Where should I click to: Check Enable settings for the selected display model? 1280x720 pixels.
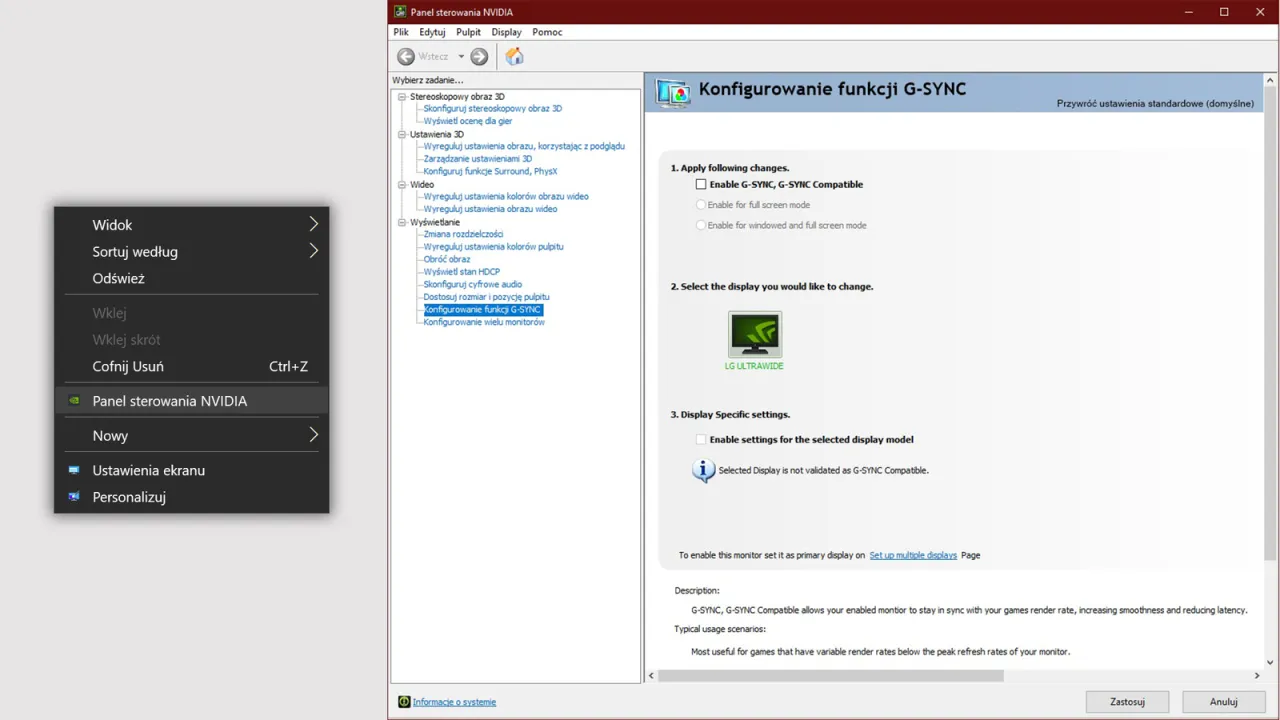701,439
